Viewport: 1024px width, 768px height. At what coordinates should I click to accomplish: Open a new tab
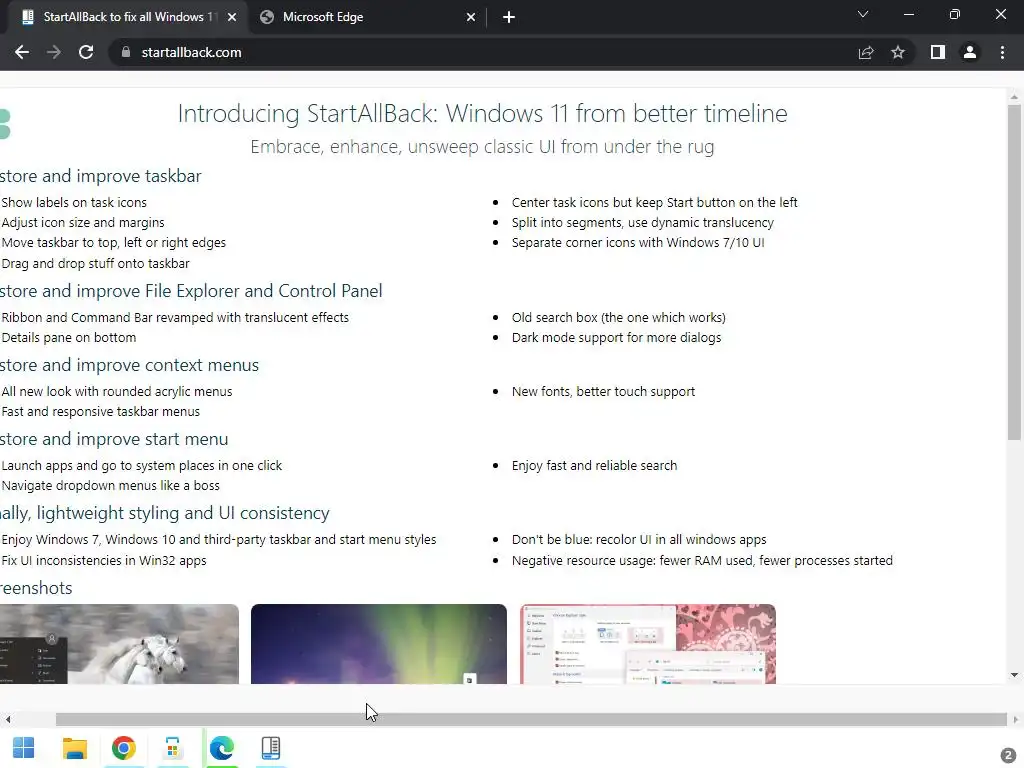coord(509,17)
